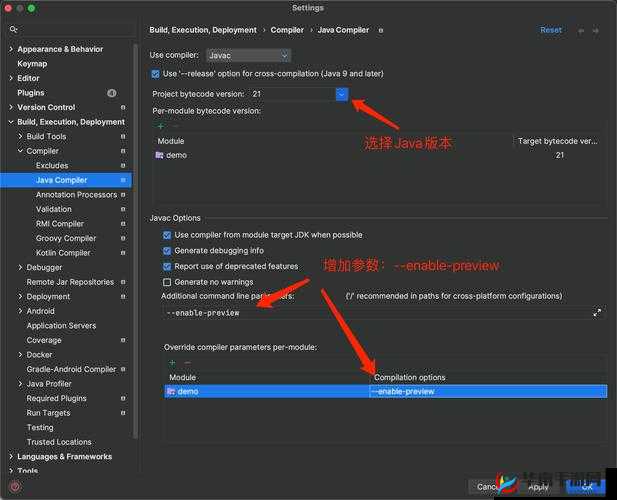This screenshot has width=617, height=500.
Task: Click the remove (−) icon under Override compiler parameters
Action: 187,362
